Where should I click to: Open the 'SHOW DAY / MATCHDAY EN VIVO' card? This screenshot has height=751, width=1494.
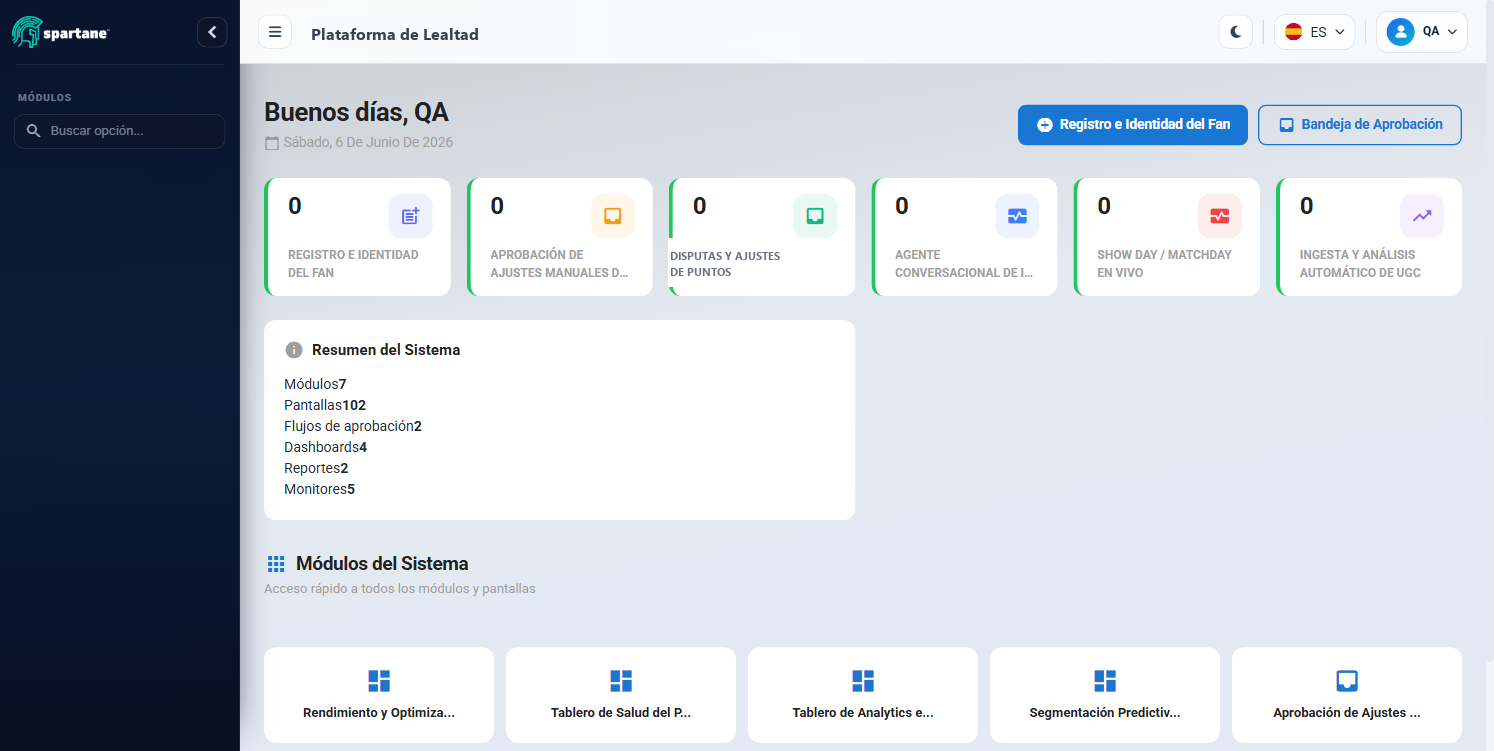(x=1167, y=237)
